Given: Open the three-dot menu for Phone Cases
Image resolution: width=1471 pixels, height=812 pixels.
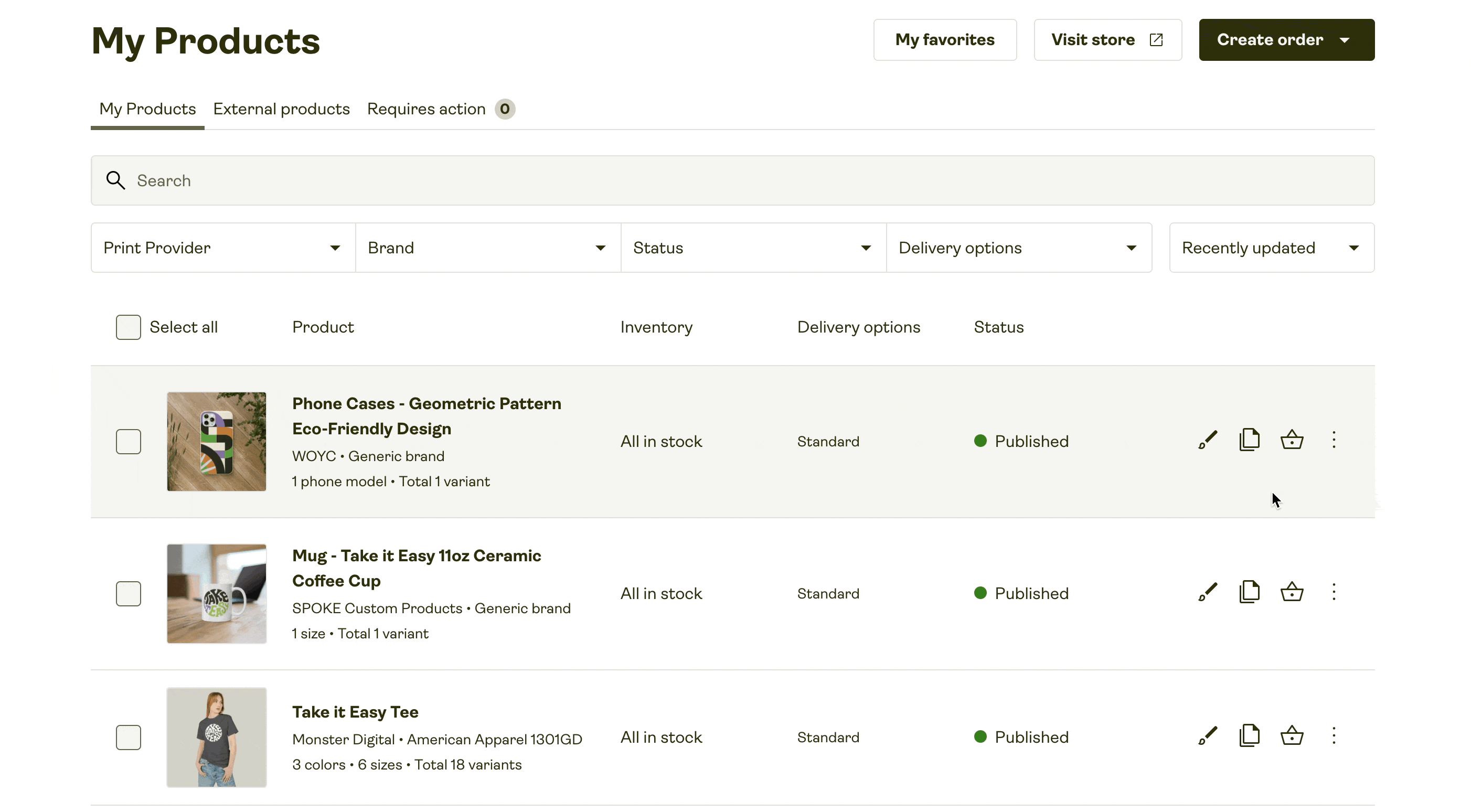Looking at the screenshot, I should pos(1334,440).
